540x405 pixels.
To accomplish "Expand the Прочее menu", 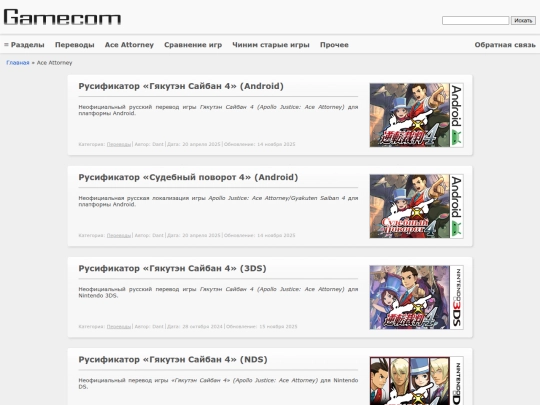I will (x=334, y=45).
